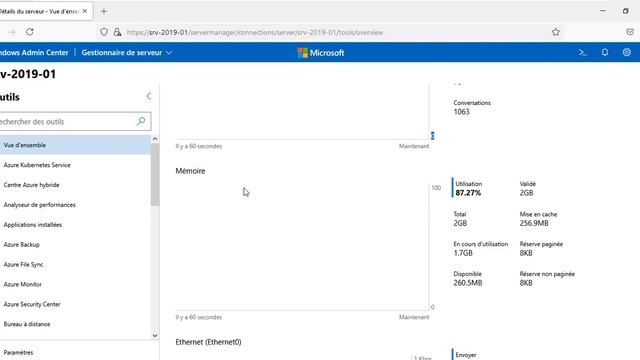Open the Gestionnaire de serveur dropdown

[x=127, y=53]
